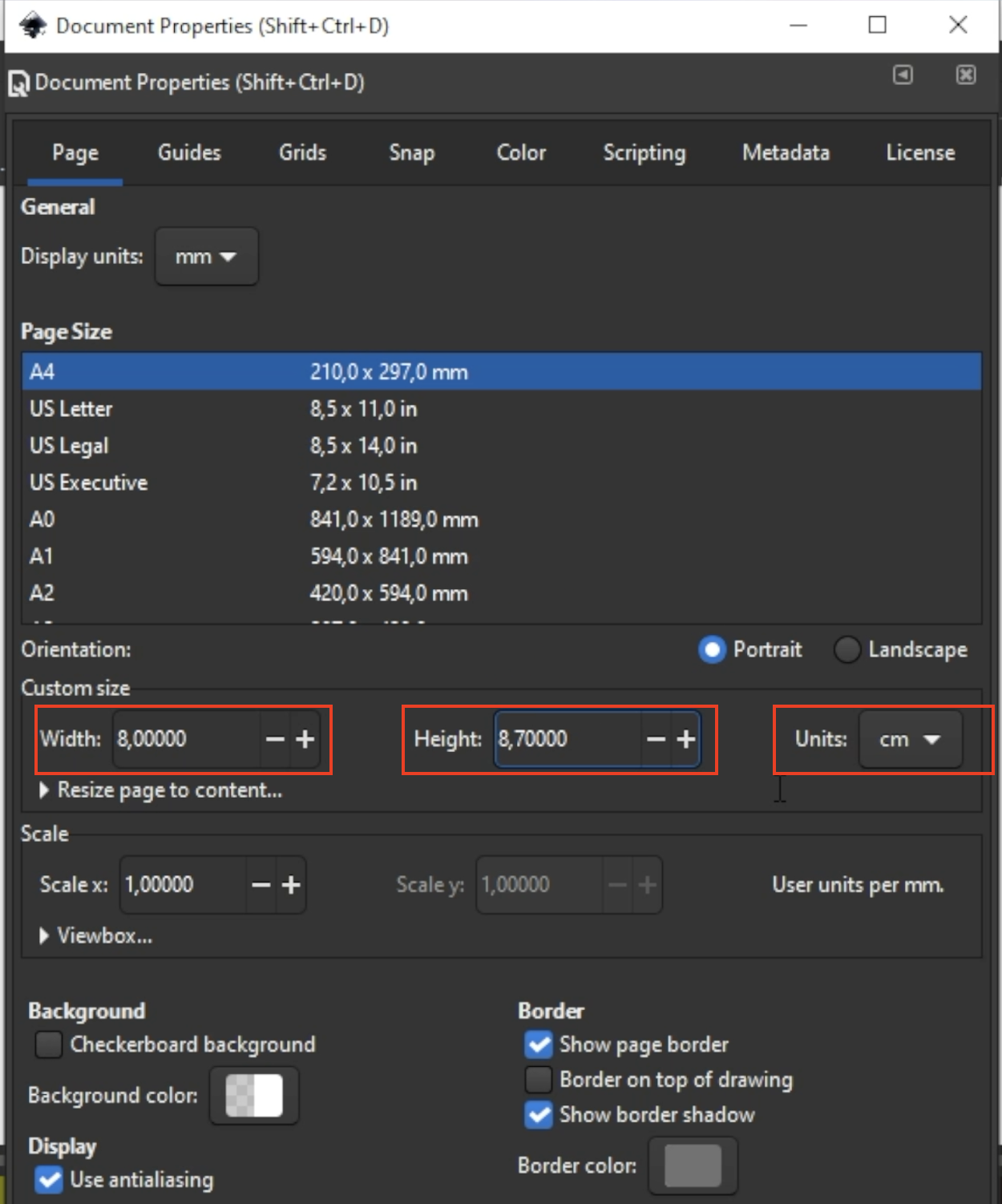Click the Inkscape logo in title bar

point(33,26)
